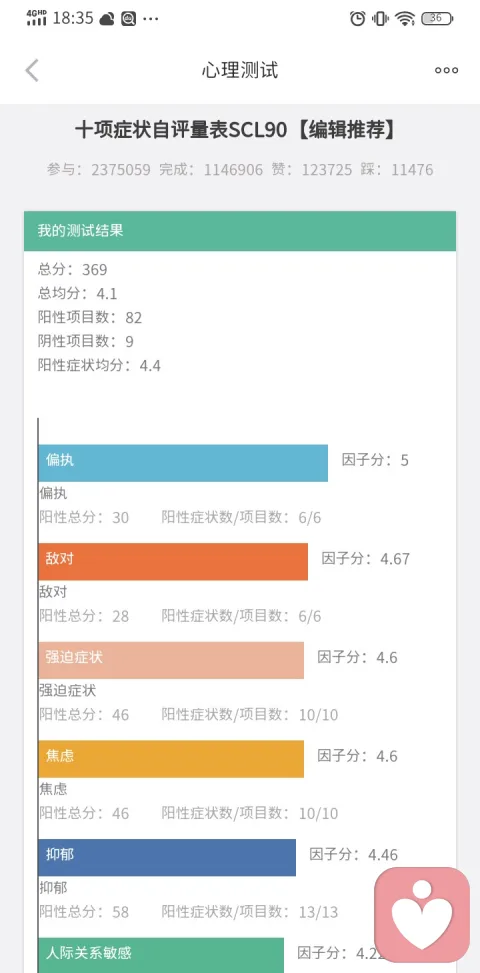
Task: Tap the pink heart floating icon
Action: click(422, 915)
